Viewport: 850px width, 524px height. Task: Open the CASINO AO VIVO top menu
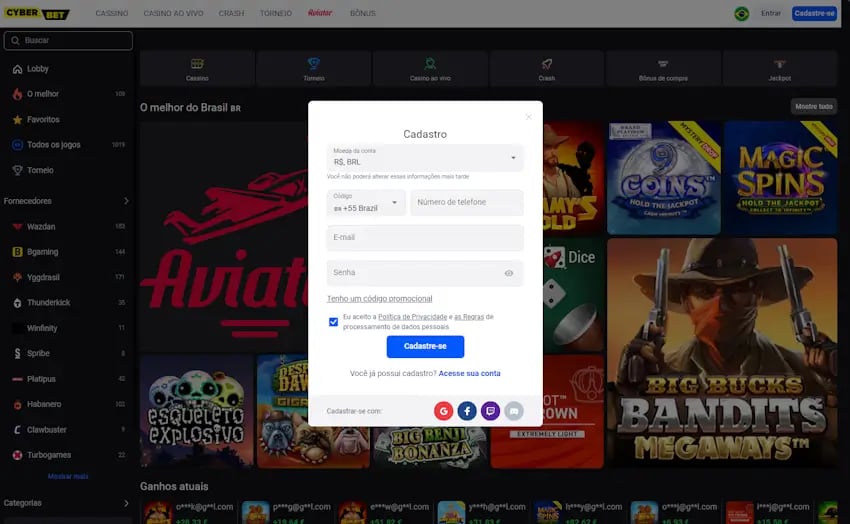[173, 13]
